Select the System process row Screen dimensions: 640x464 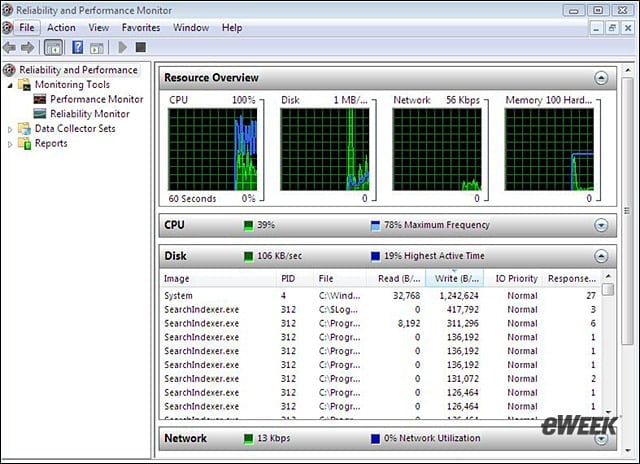click(x=380, y=295)
